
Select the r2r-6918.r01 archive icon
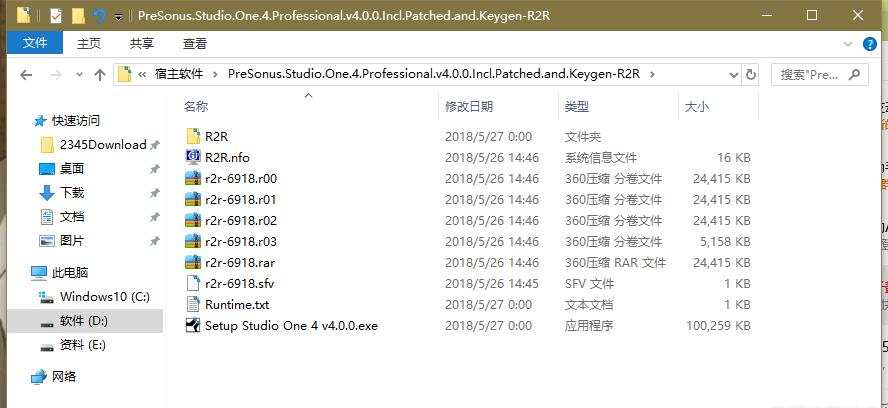point(193,199)
